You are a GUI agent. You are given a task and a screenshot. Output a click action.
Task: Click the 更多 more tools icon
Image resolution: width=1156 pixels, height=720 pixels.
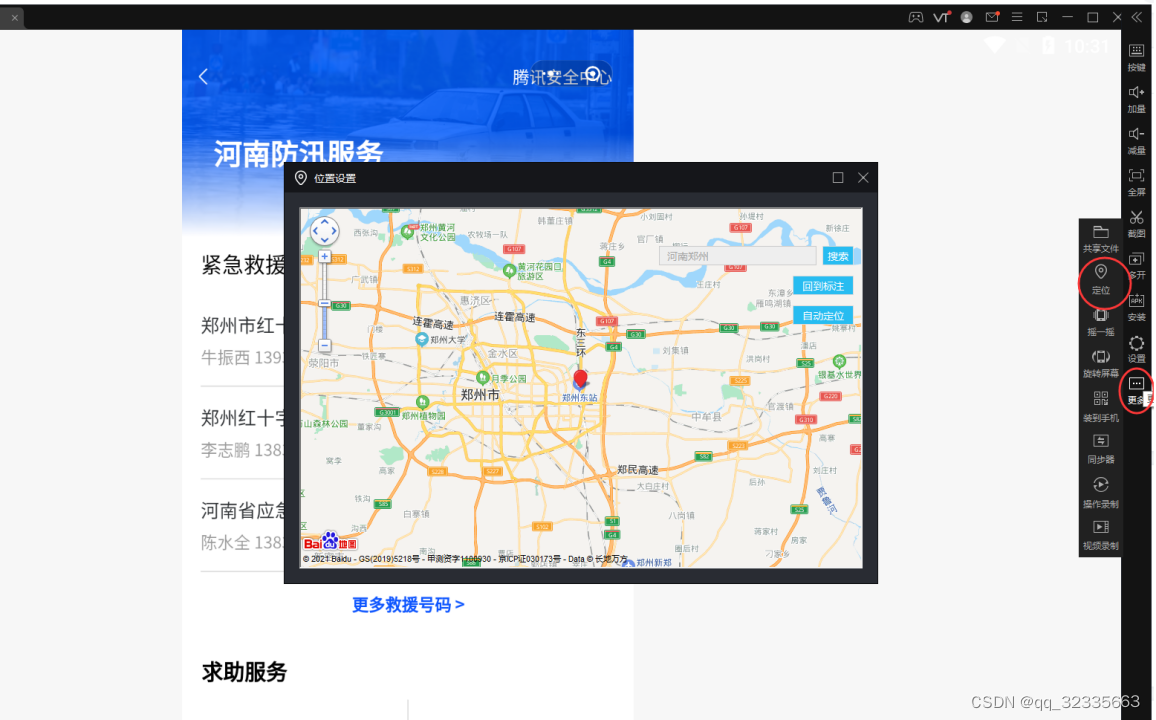pyautogui.click(x=1137, y=390)
